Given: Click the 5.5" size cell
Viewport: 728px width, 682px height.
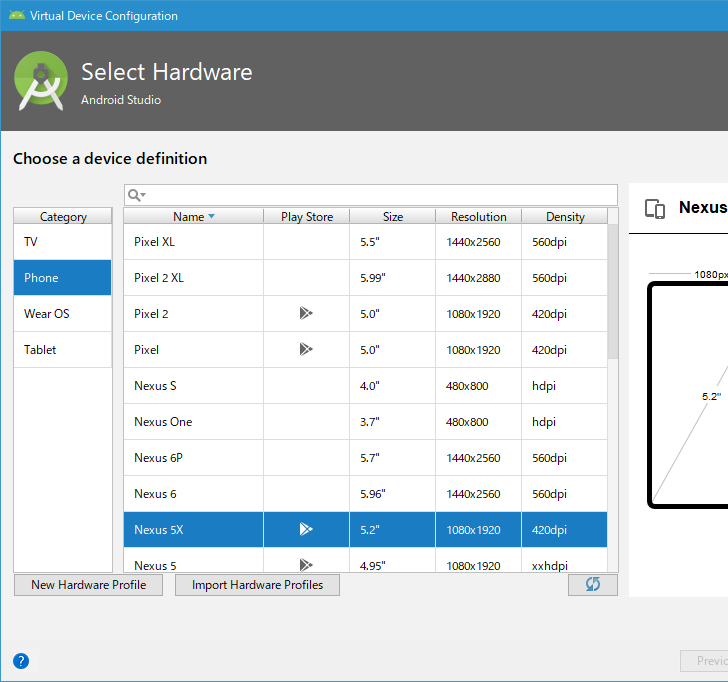Looking at the screenshot, I should [392, 242].
